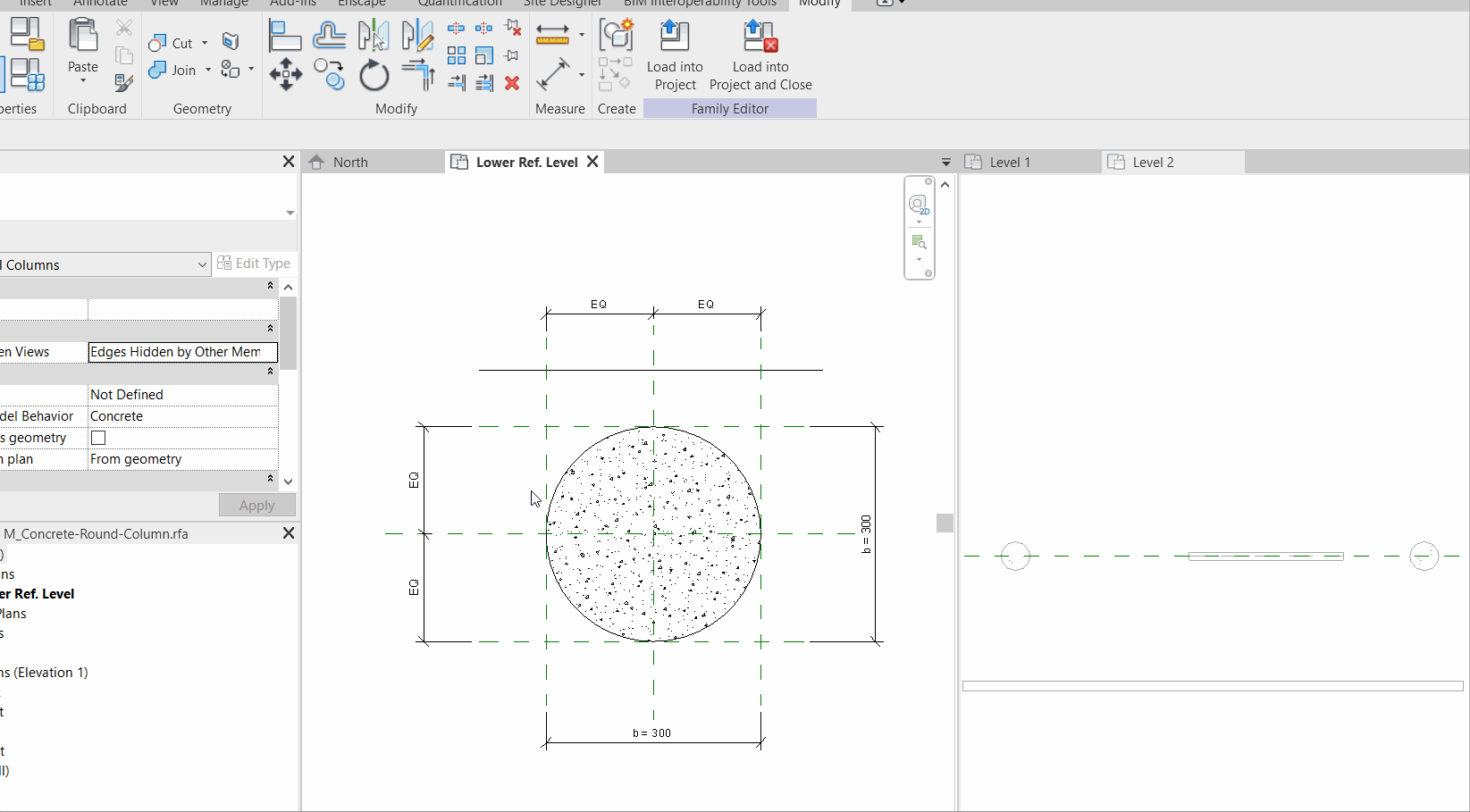
Task: Open the Cut geometry dropdown arrow
Action: 205,43
